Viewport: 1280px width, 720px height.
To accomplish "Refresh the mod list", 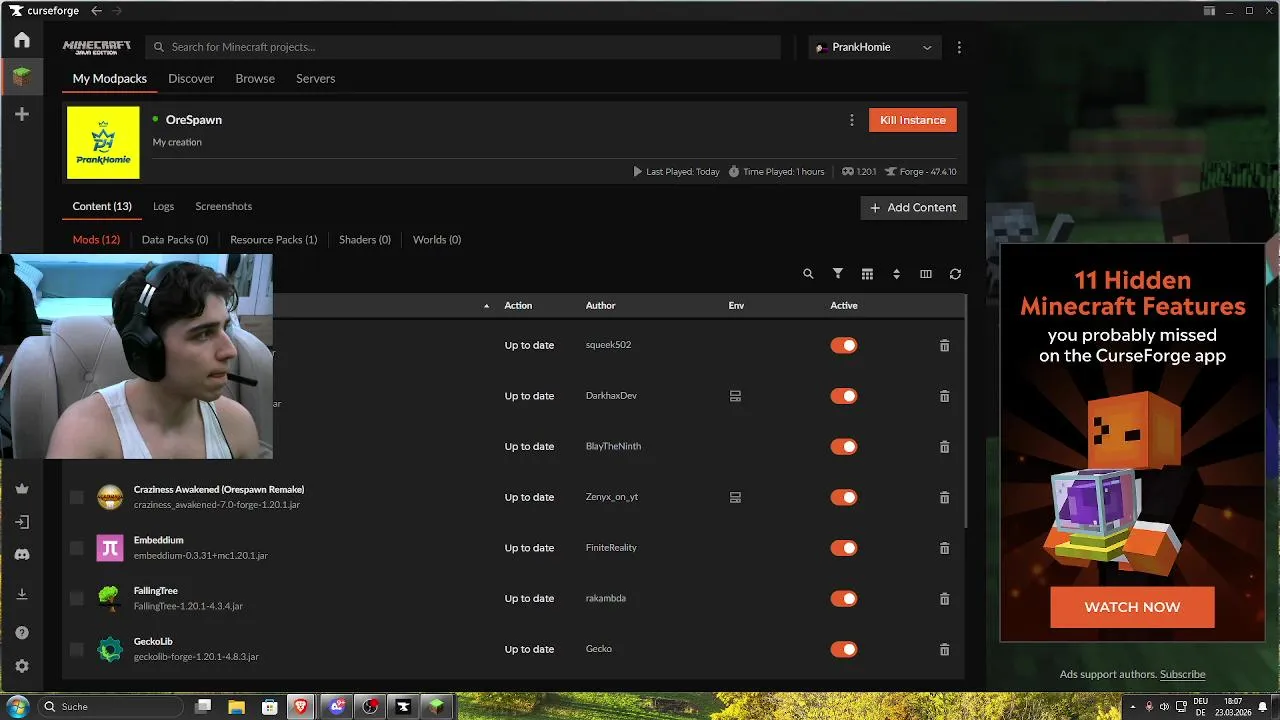I will (x=955, y=274).
